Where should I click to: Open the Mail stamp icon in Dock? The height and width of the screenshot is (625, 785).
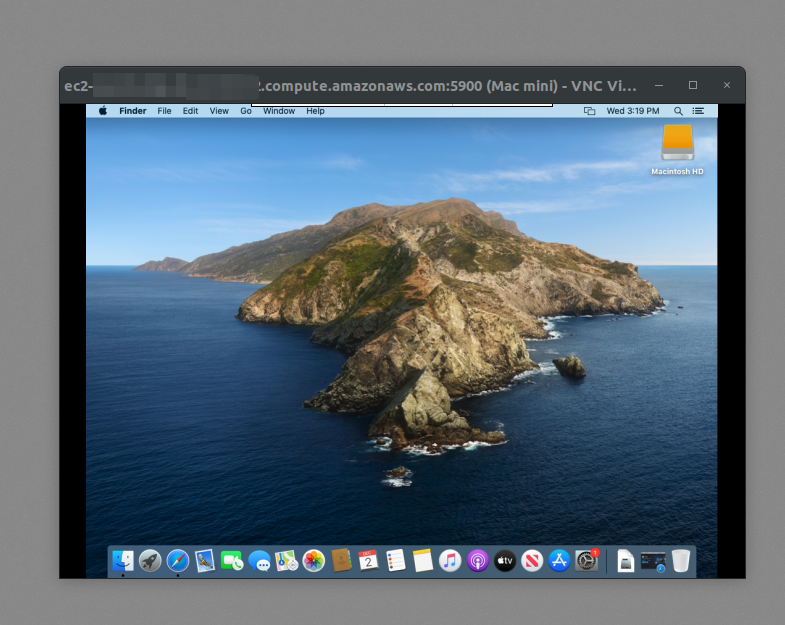coord(205,561)
